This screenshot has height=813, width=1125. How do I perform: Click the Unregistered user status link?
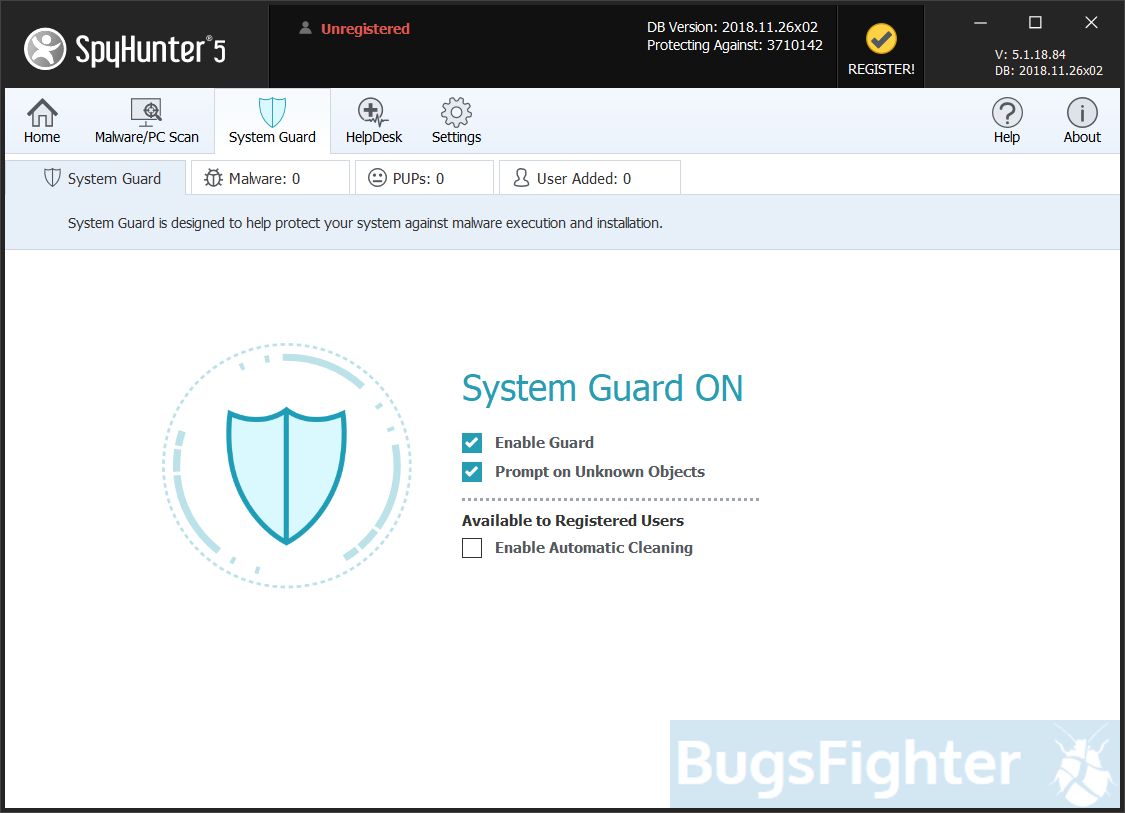364,29
